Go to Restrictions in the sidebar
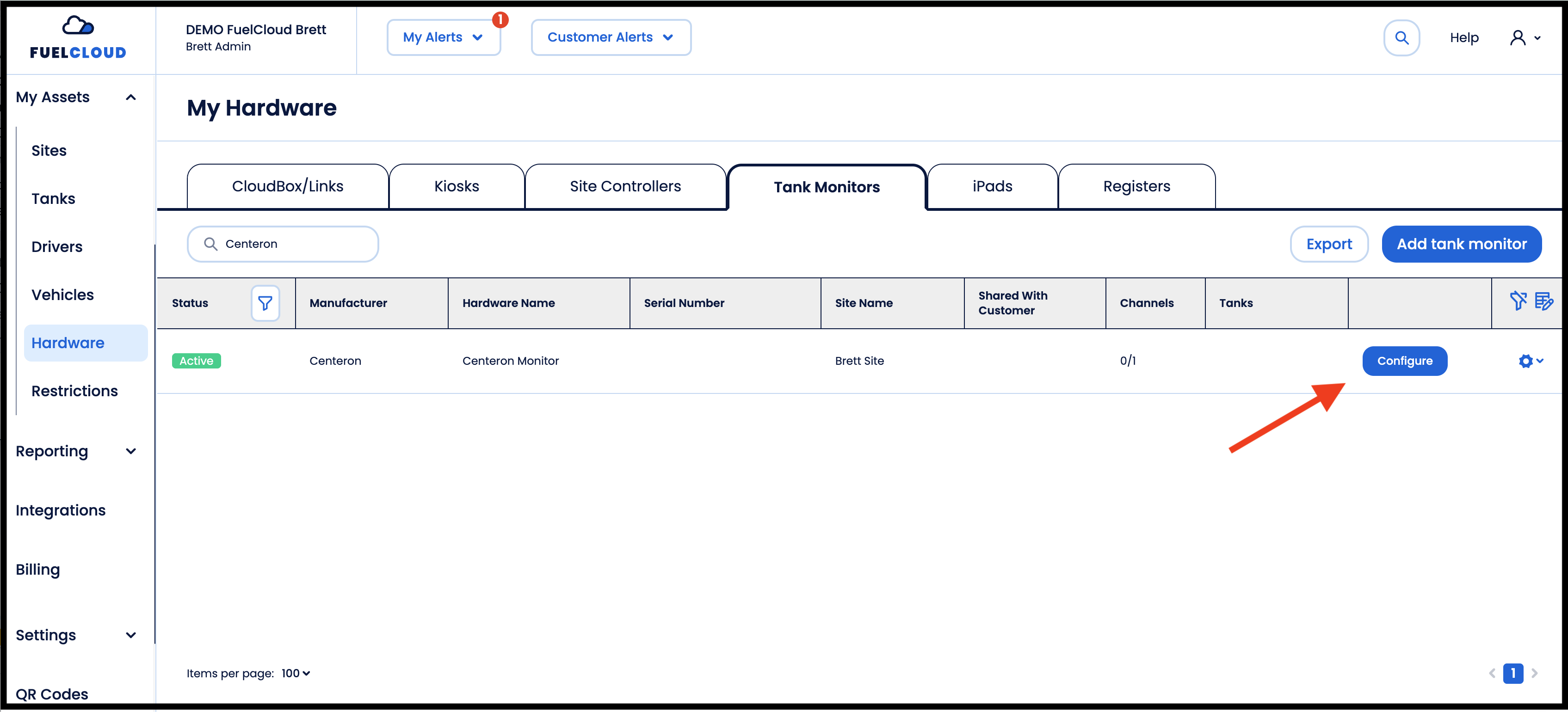This screenshot has height=712, width=1568. pyautogui.click(x=75, y=391)
